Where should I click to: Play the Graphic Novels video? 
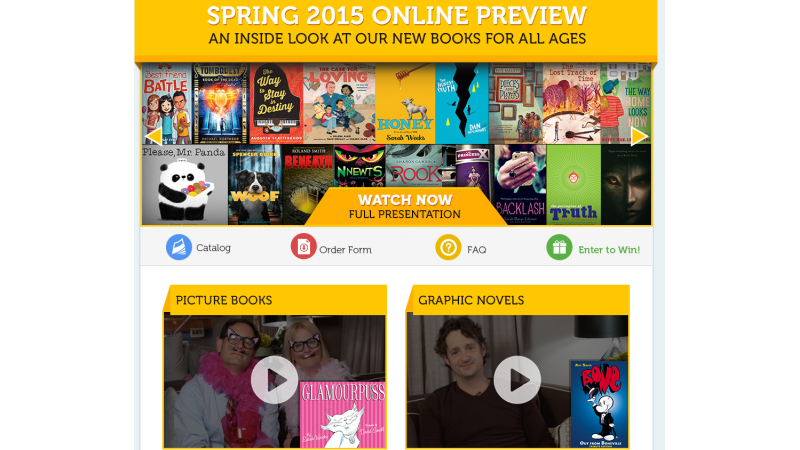coord(517,380)
